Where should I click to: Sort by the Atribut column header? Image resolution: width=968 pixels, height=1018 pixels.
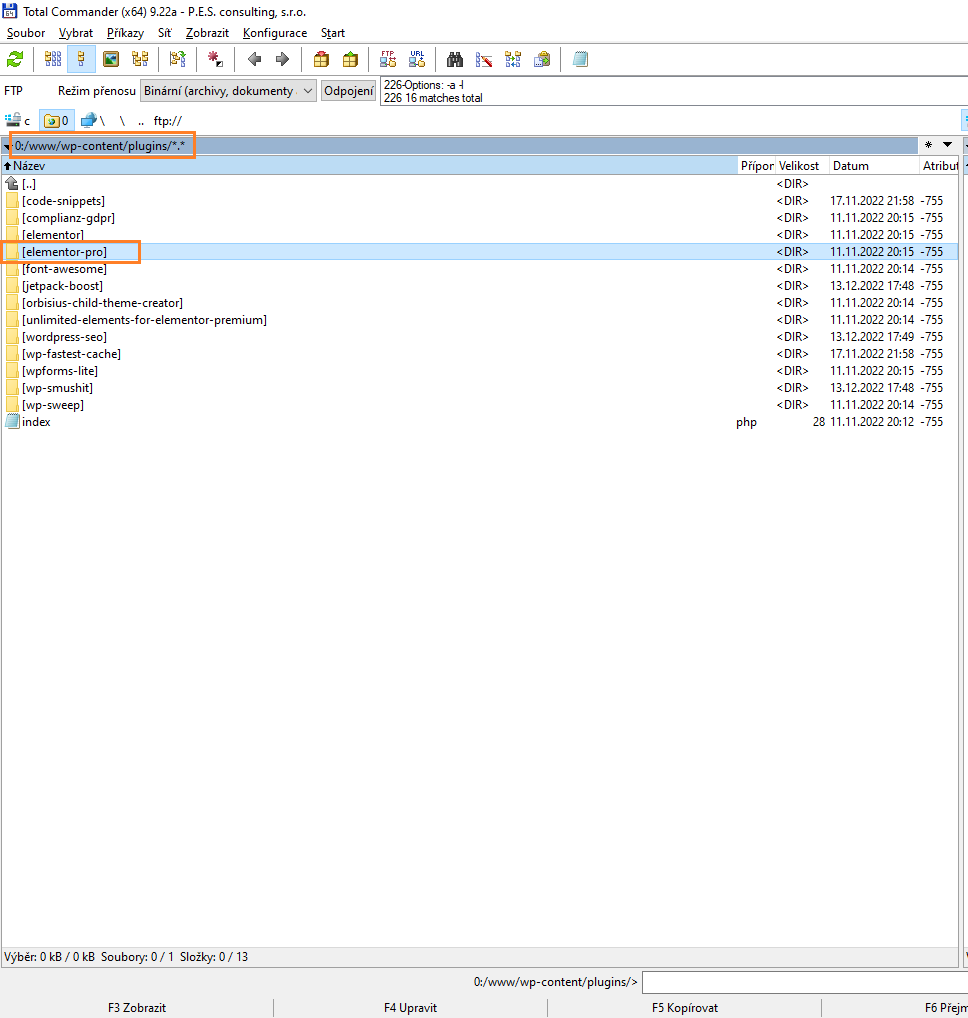[x=939, y=166]
